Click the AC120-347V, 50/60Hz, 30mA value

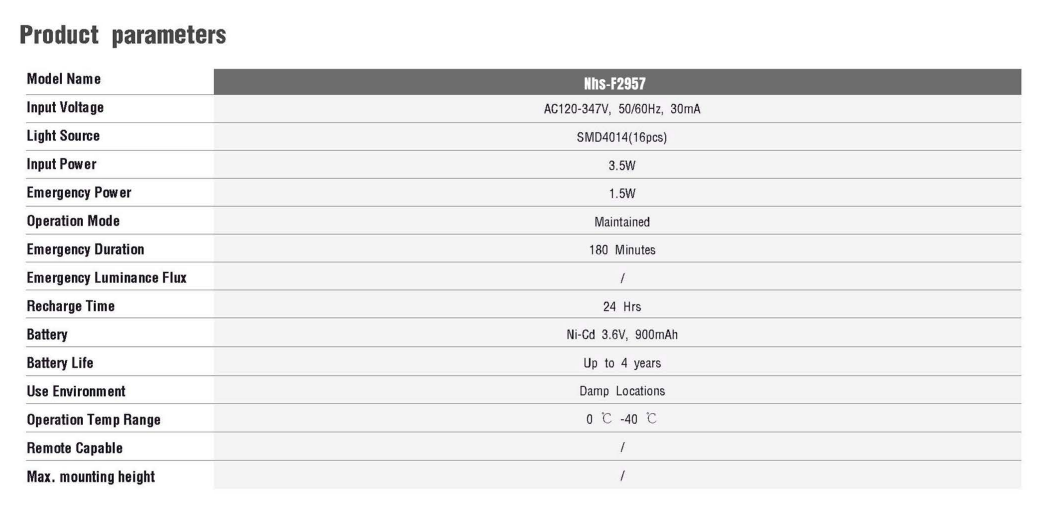coord(622,109)
